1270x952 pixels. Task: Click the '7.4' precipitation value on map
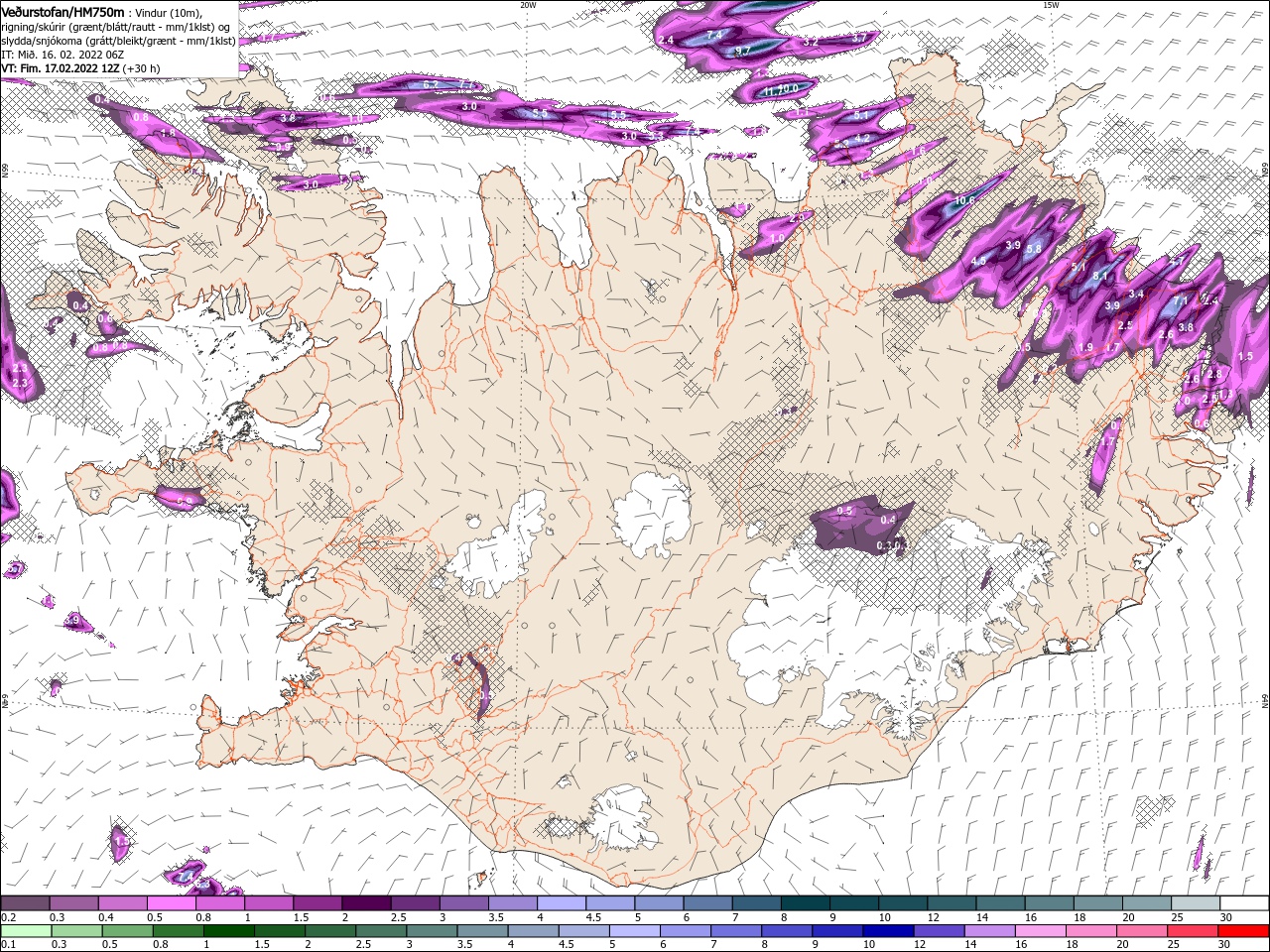tap(714, 36)
